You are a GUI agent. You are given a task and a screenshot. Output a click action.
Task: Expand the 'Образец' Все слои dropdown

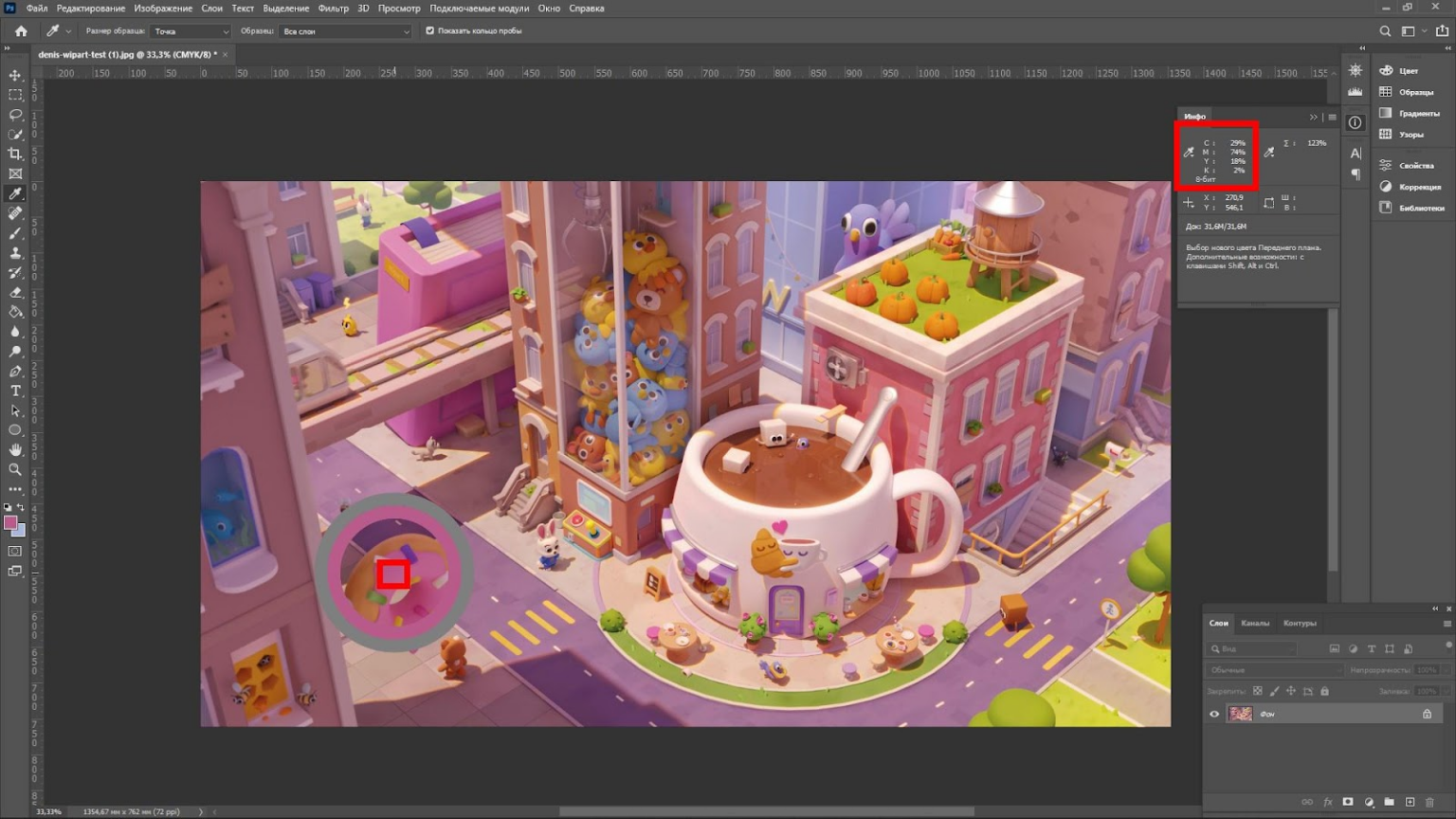point(345,31)
